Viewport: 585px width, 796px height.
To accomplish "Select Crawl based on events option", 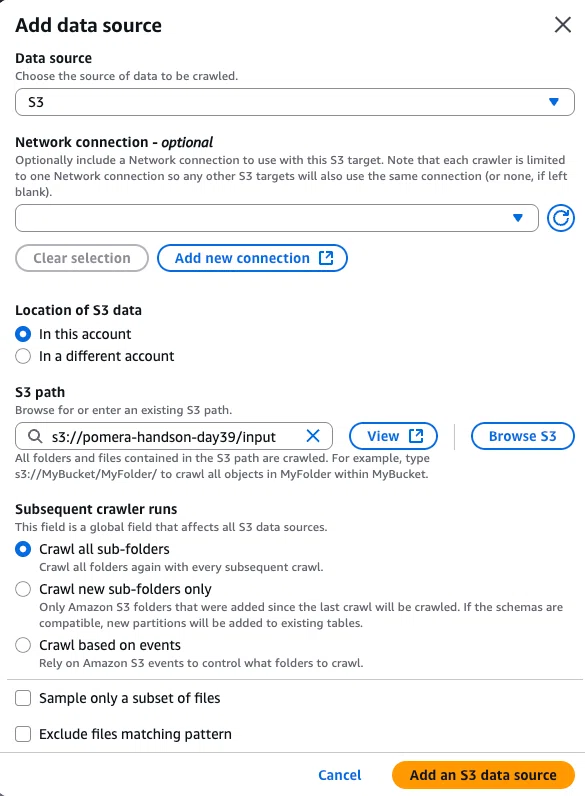I will click(x=23, y=645).
